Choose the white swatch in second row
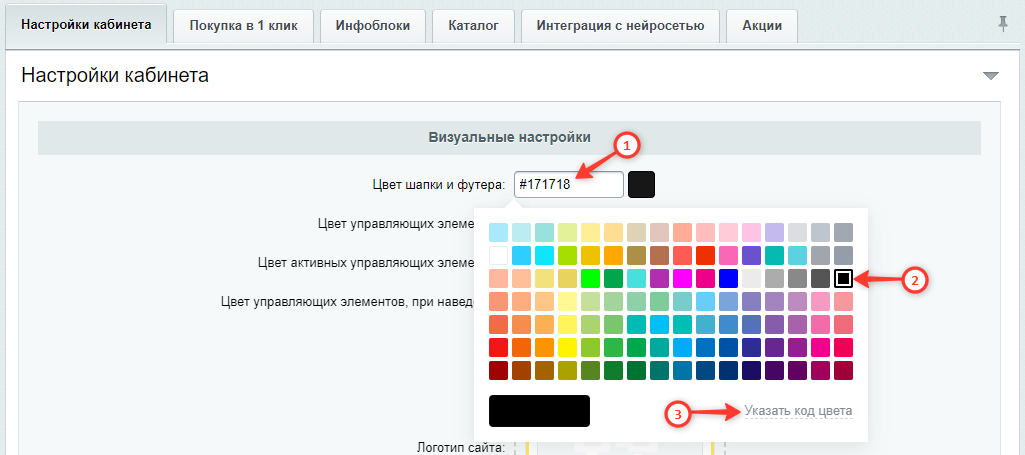 [498, 256]
